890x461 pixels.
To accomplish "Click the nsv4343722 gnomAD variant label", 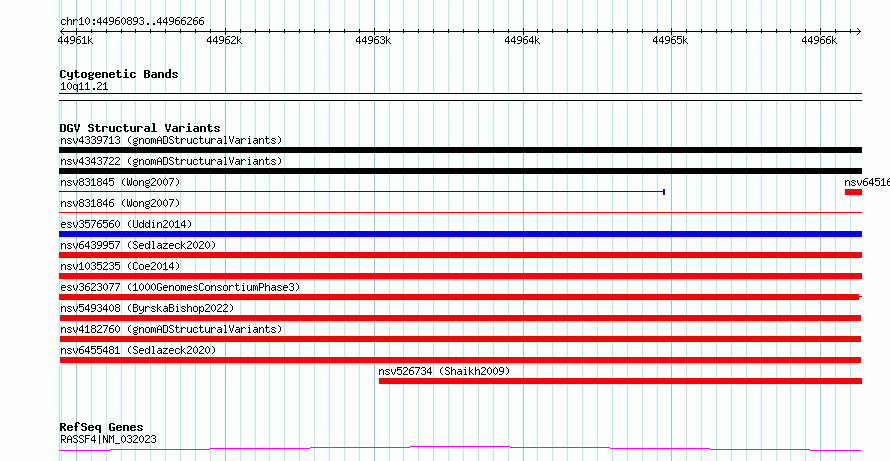I will (x=171, y=161).
